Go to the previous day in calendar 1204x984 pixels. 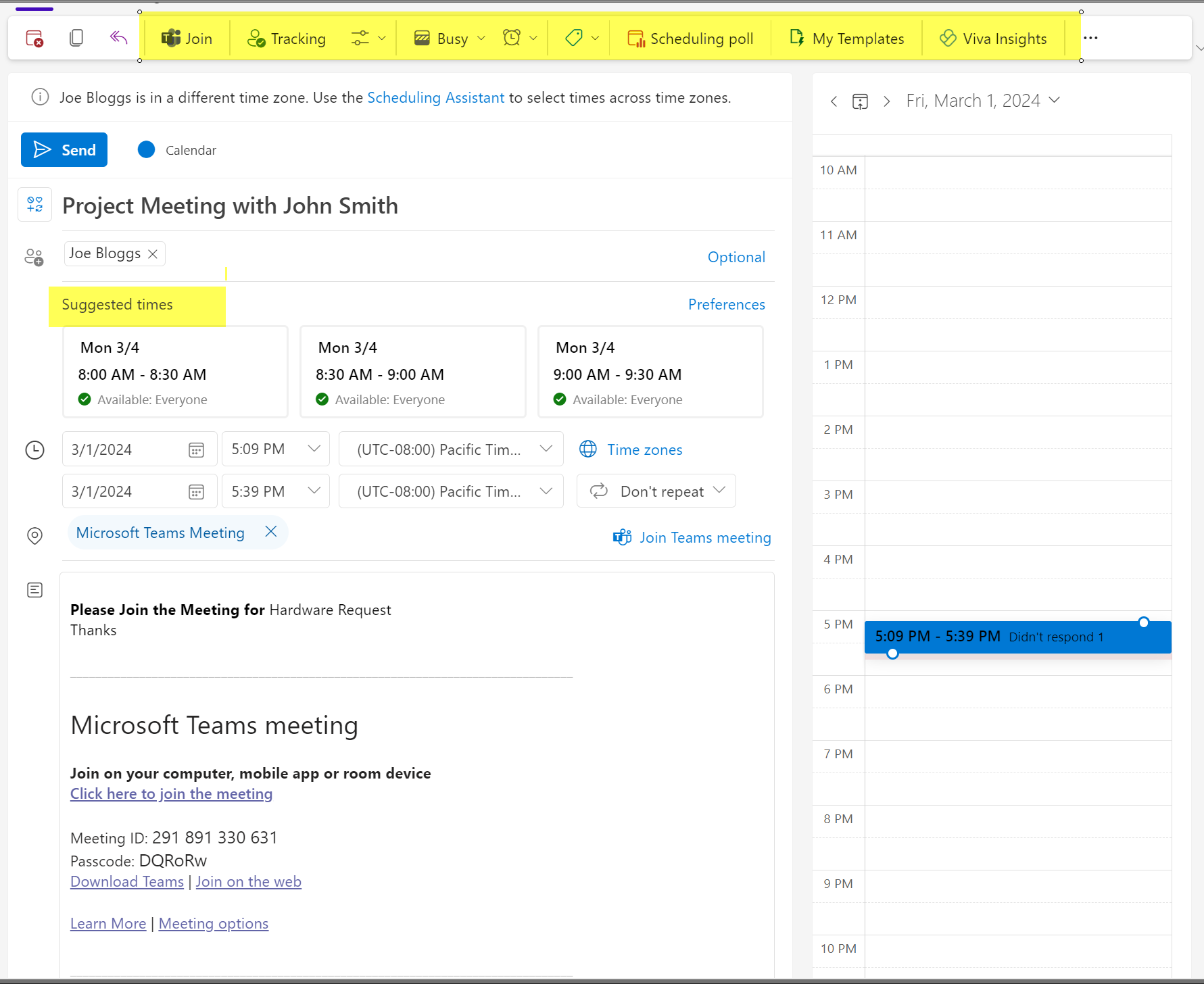(834, 101)
